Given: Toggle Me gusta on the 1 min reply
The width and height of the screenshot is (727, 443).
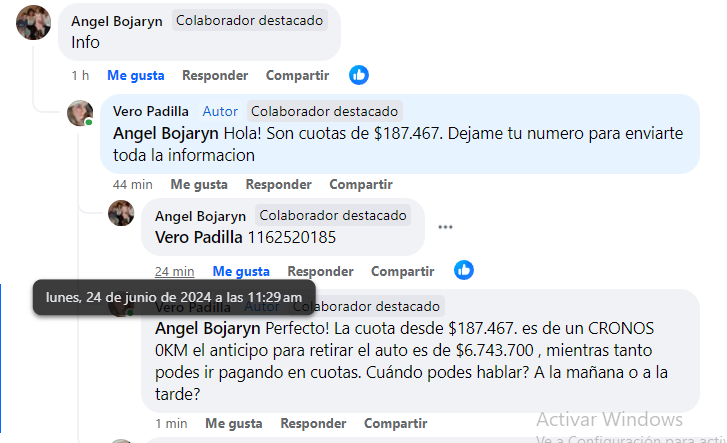Looking at the screenshot, I should [x=234, y=424].
